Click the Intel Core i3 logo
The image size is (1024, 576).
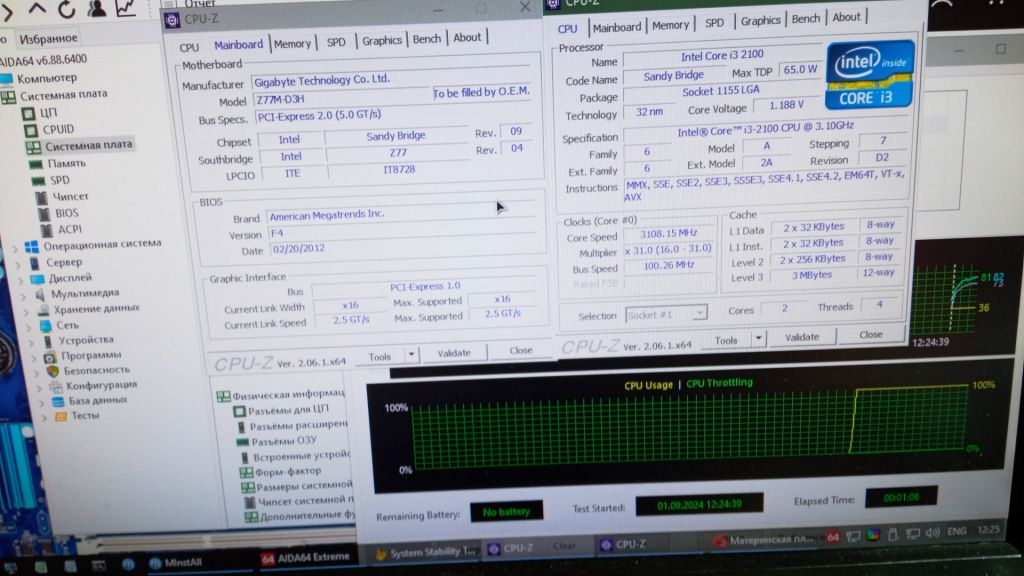(x=869, y=74)
